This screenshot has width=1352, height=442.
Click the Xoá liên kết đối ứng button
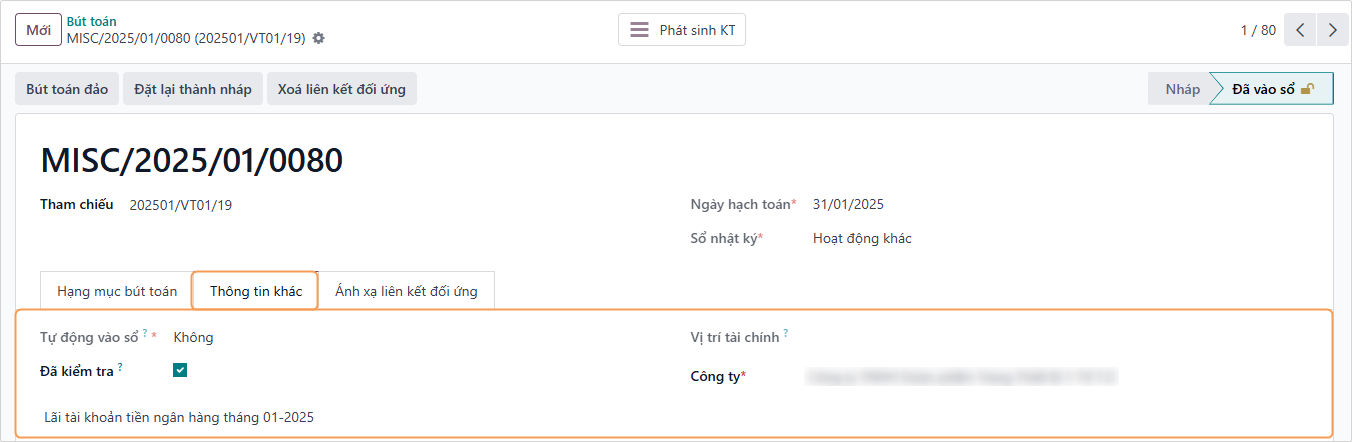pyautogui.click(x=342, y=89)
